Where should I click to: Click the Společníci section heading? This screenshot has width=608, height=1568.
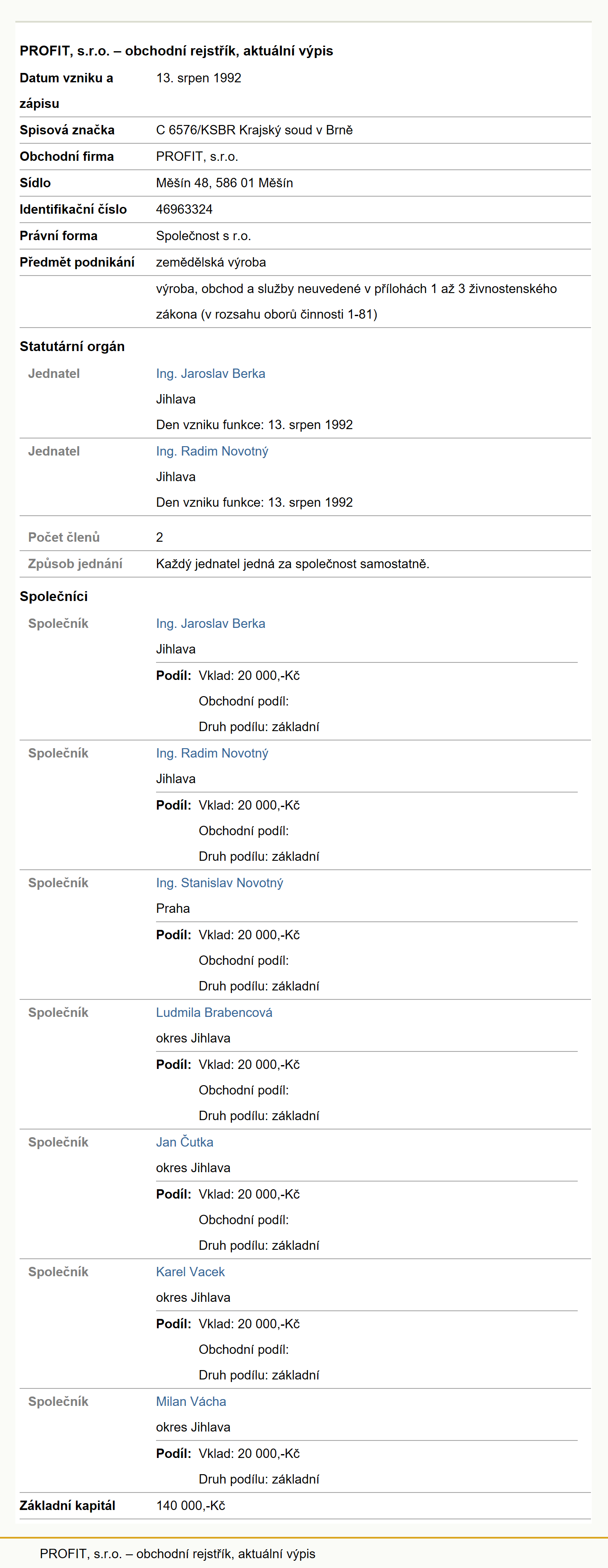point(54,596)
